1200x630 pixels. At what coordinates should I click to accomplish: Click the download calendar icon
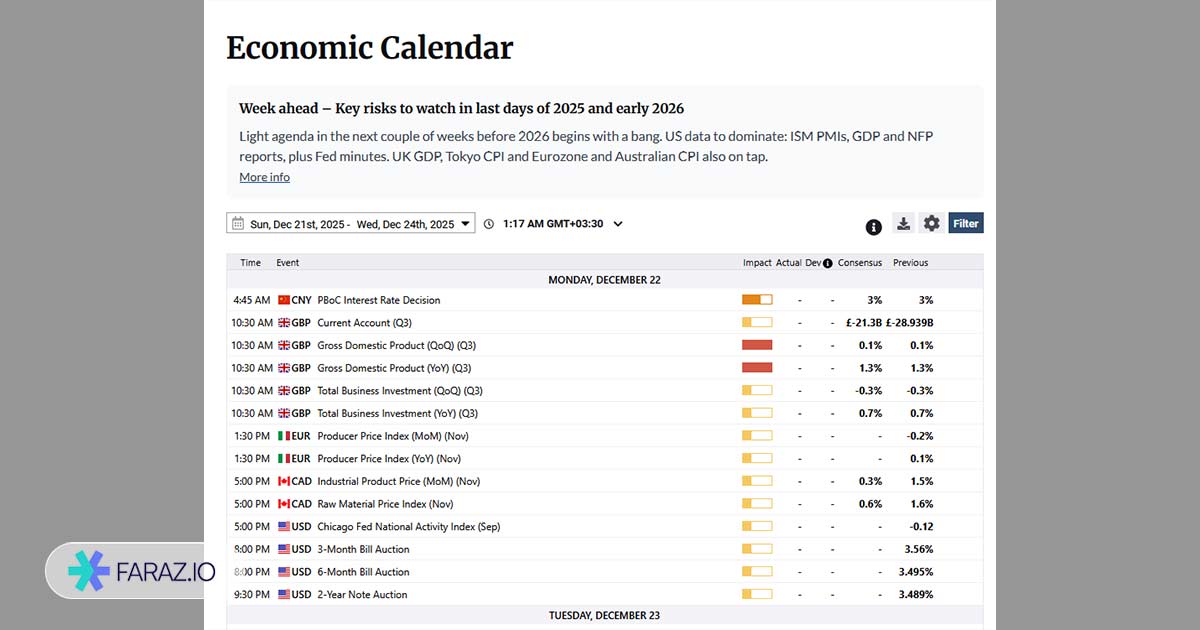pos(903,224)
